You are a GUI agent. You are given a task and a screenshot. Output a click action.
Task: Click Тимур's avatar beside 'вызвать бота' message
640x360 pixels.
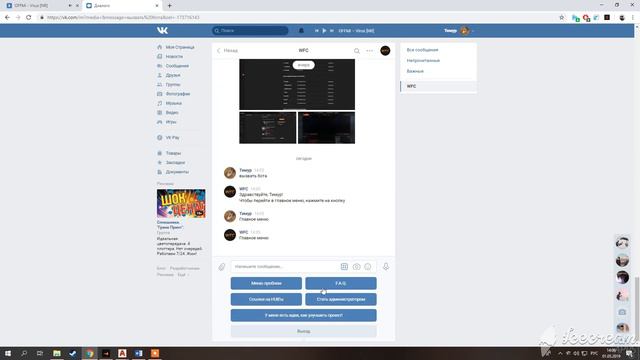click(230, 173)
